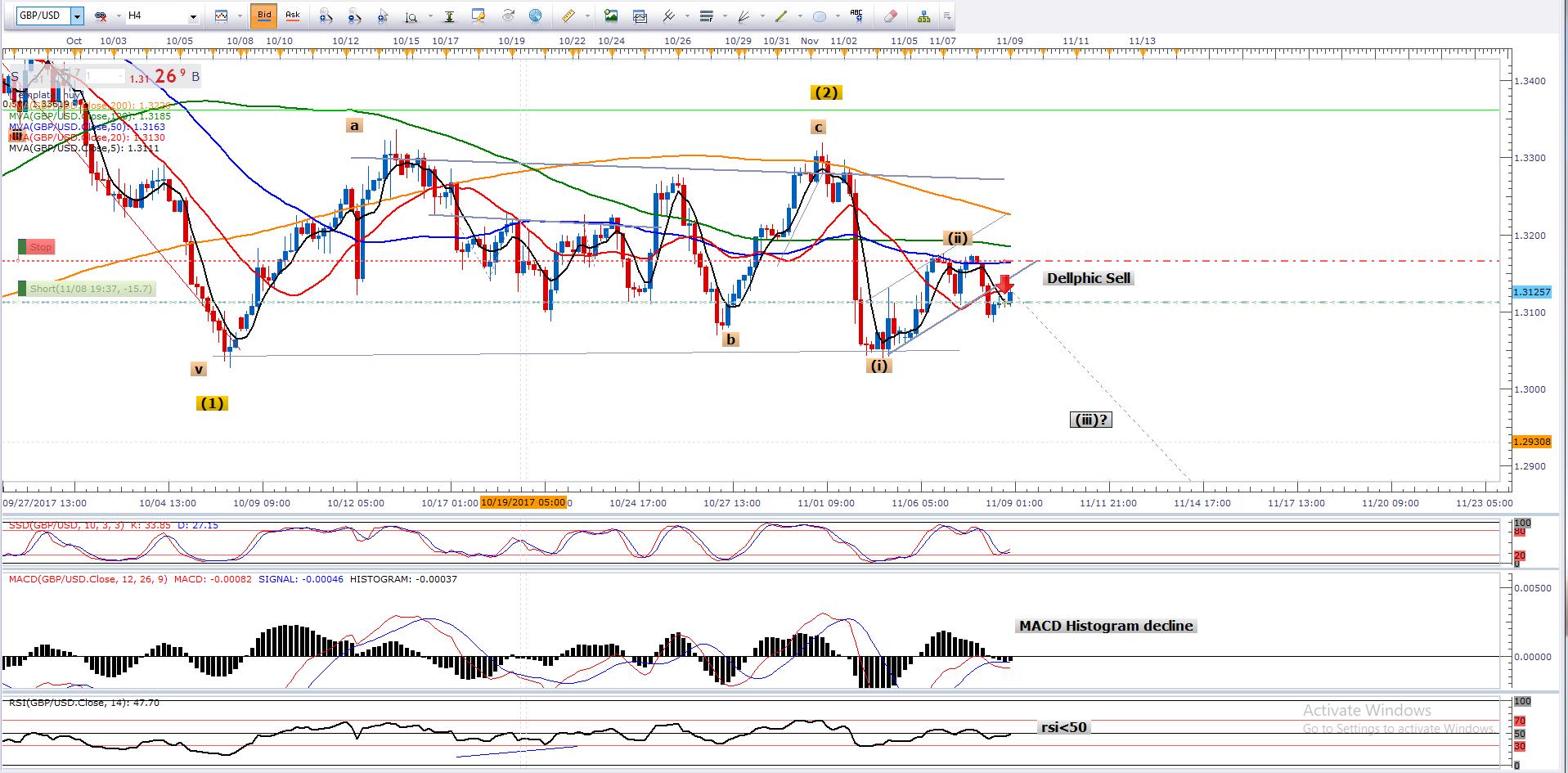Viewport: 1568px width, 773px height.
Task: Click the highlighted 10/19/2017 05:00 time marker
Action: coord(523,502)
